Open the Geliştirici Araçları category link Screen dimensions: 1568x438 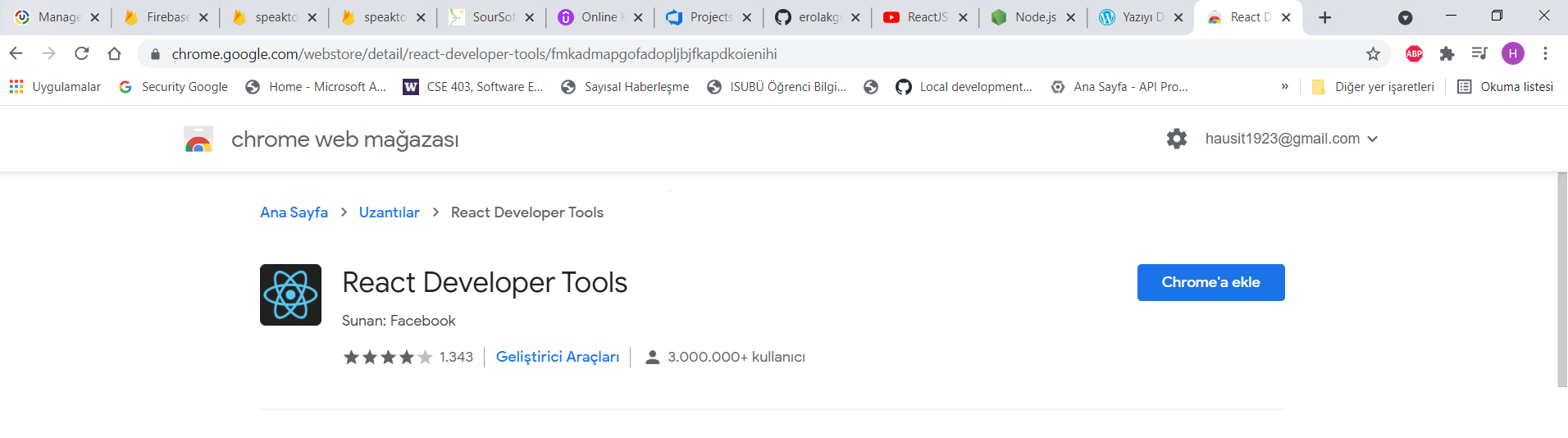pos(558,357)
